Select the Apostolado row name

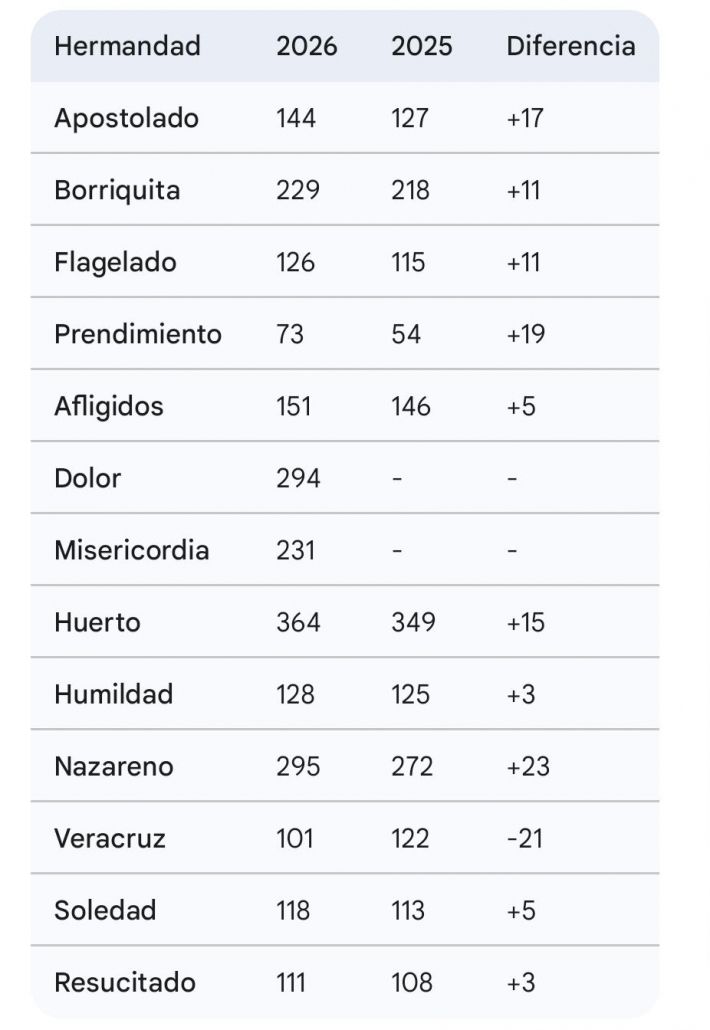(126, 118)
